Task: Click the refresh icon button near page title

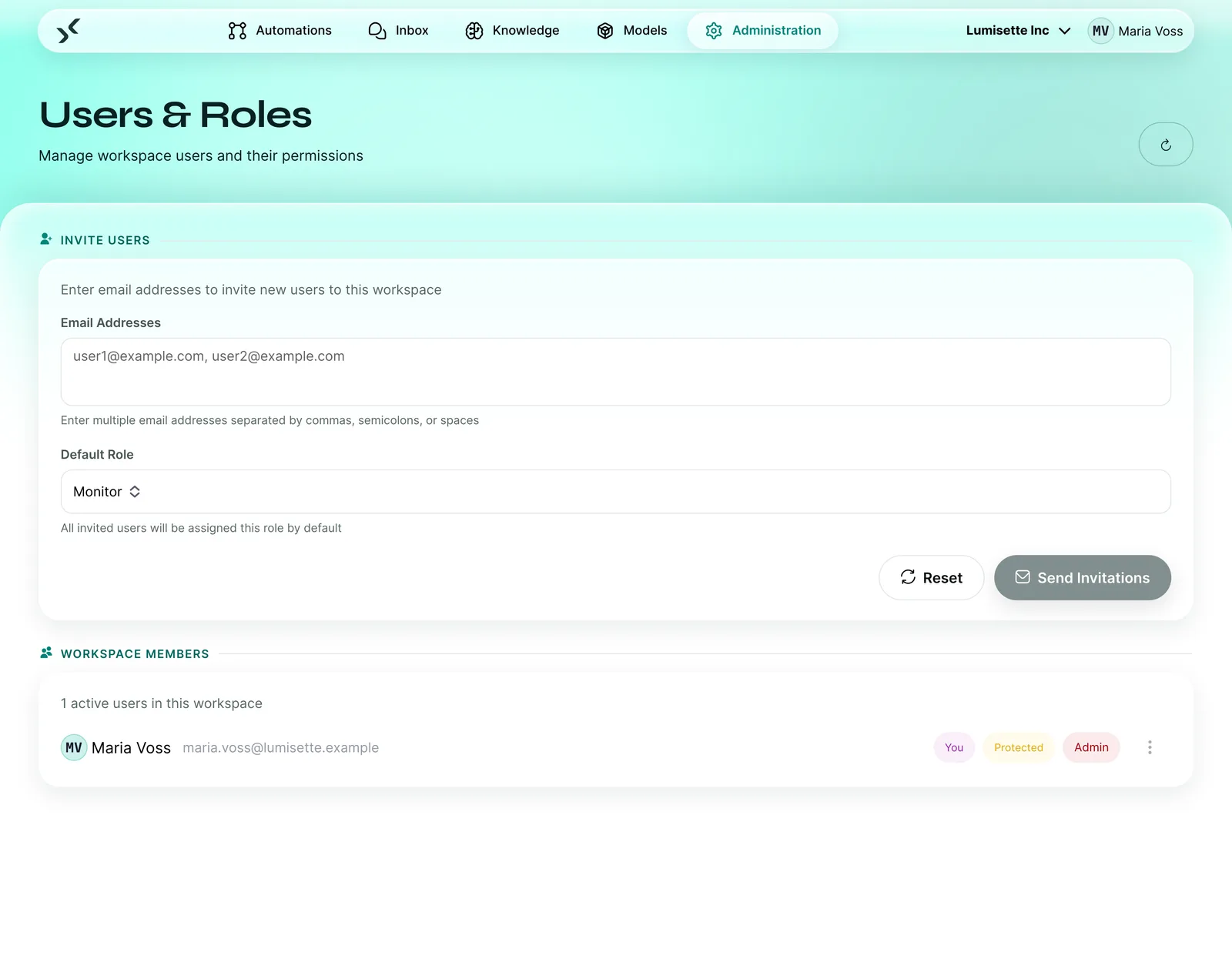Action: 1166,145
